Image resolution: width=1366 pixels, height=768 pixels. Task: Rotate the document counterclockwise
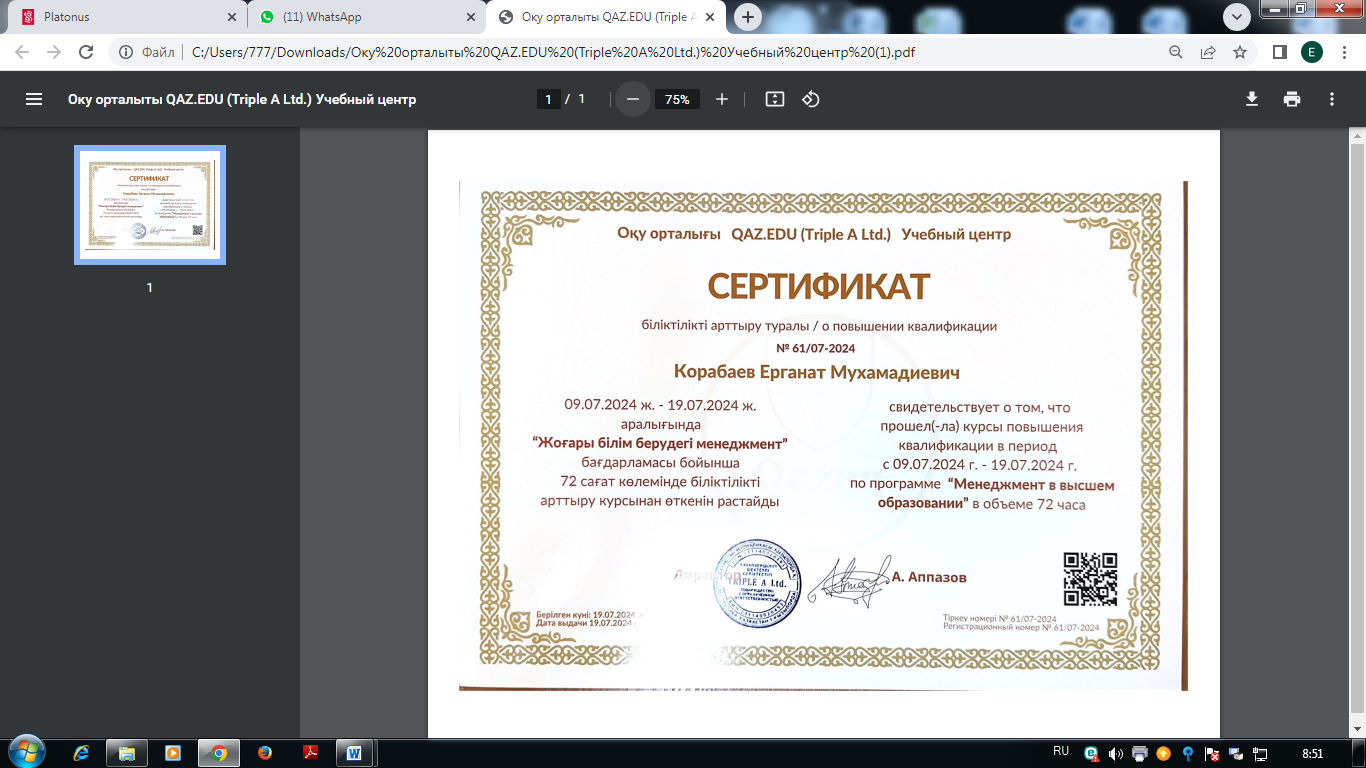[811, 99]
